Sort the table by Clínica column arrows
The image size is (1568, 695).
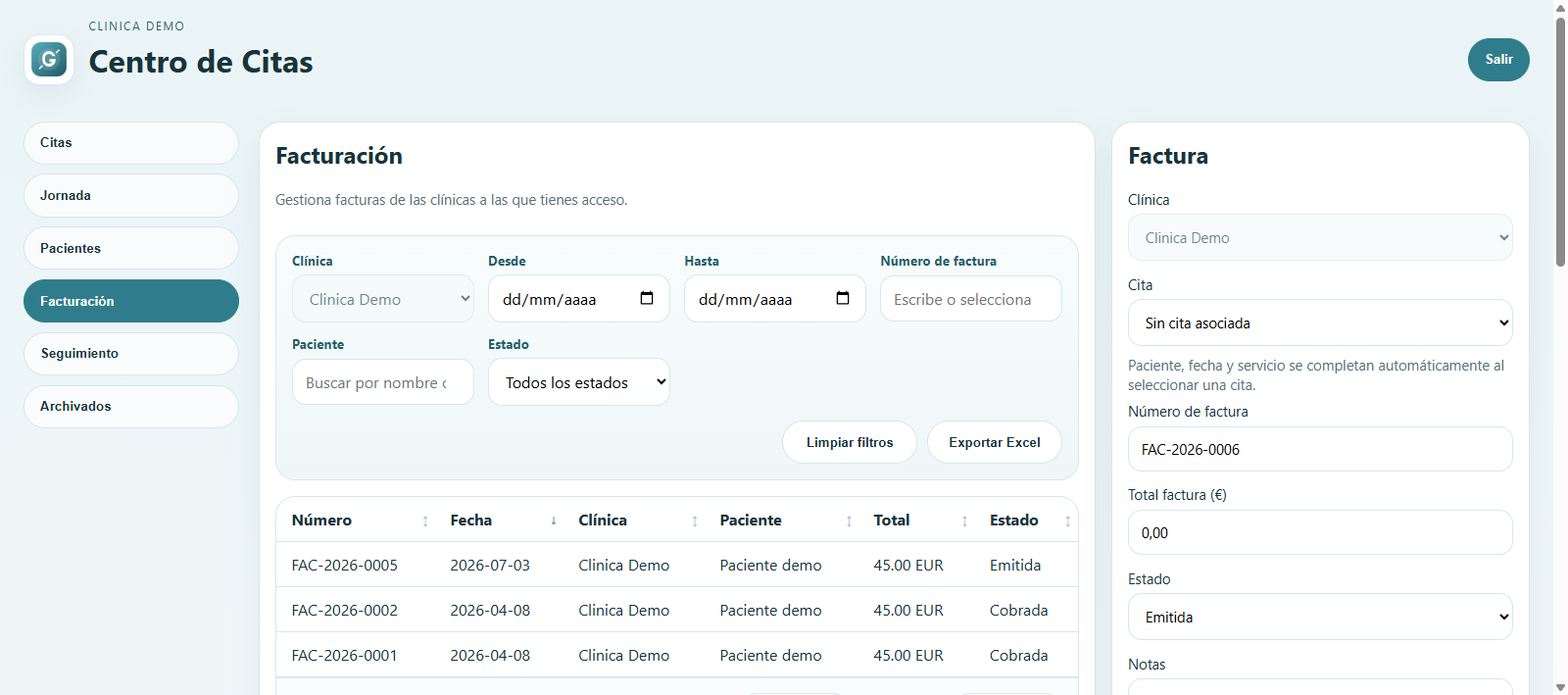pos(695,521)
